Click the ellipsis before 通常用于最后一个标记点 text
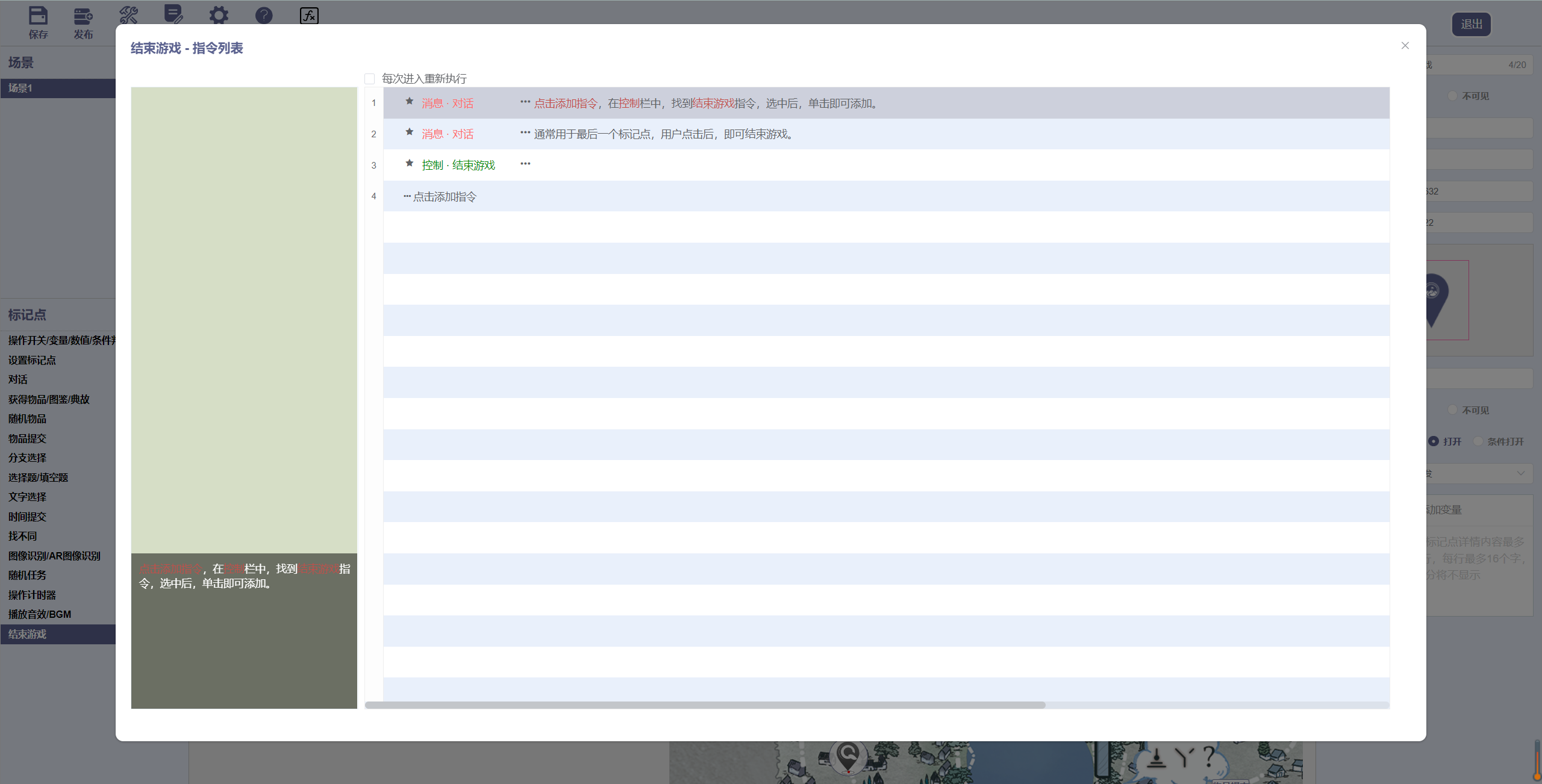The height and width of the screenshot is (784, 1542). pyautogui.click(x=525, y=133)
